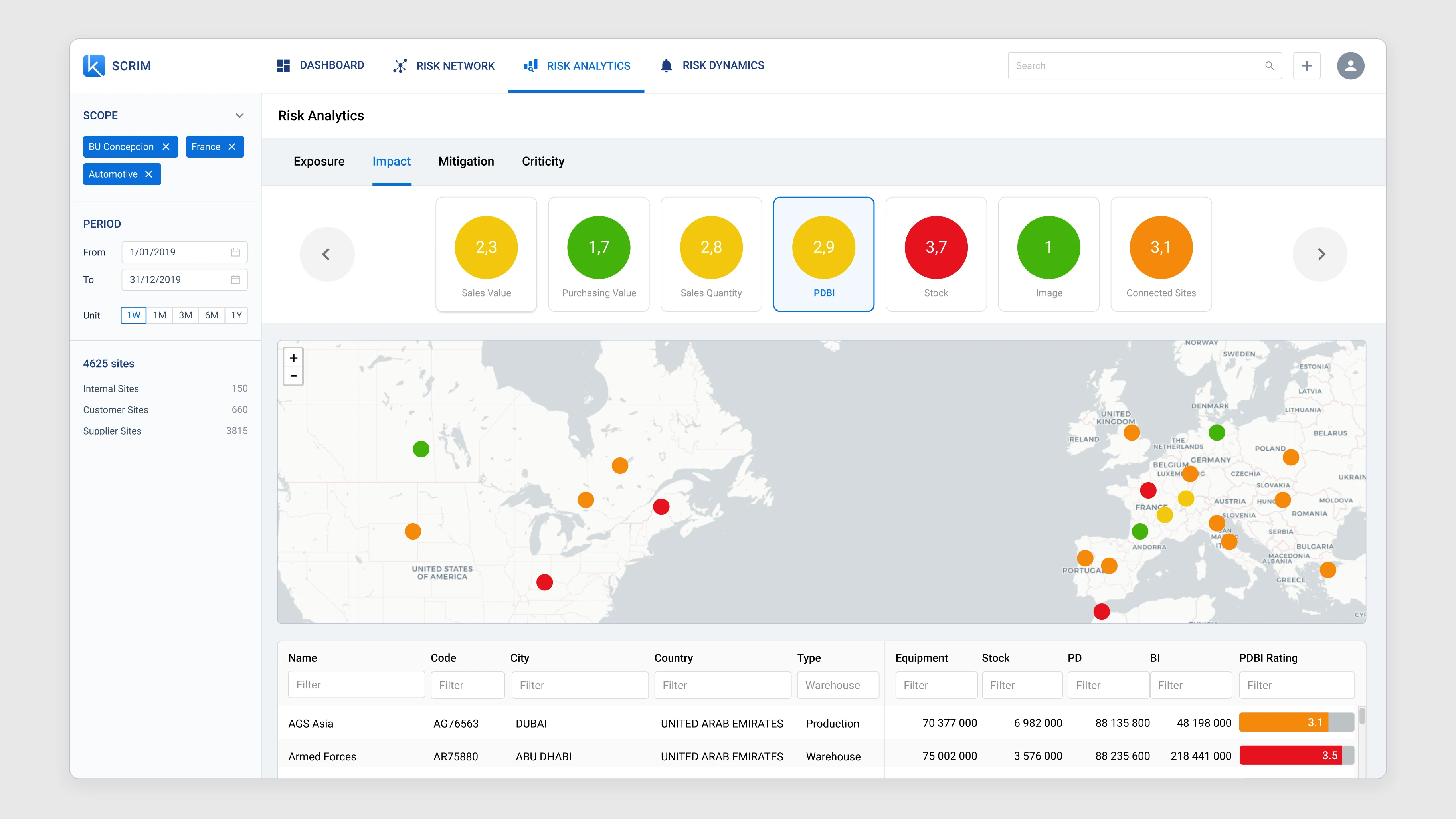Collapse the SCOPE section chevron
The height and width of the screenshot is (819, 1456).
click(239, 115)
